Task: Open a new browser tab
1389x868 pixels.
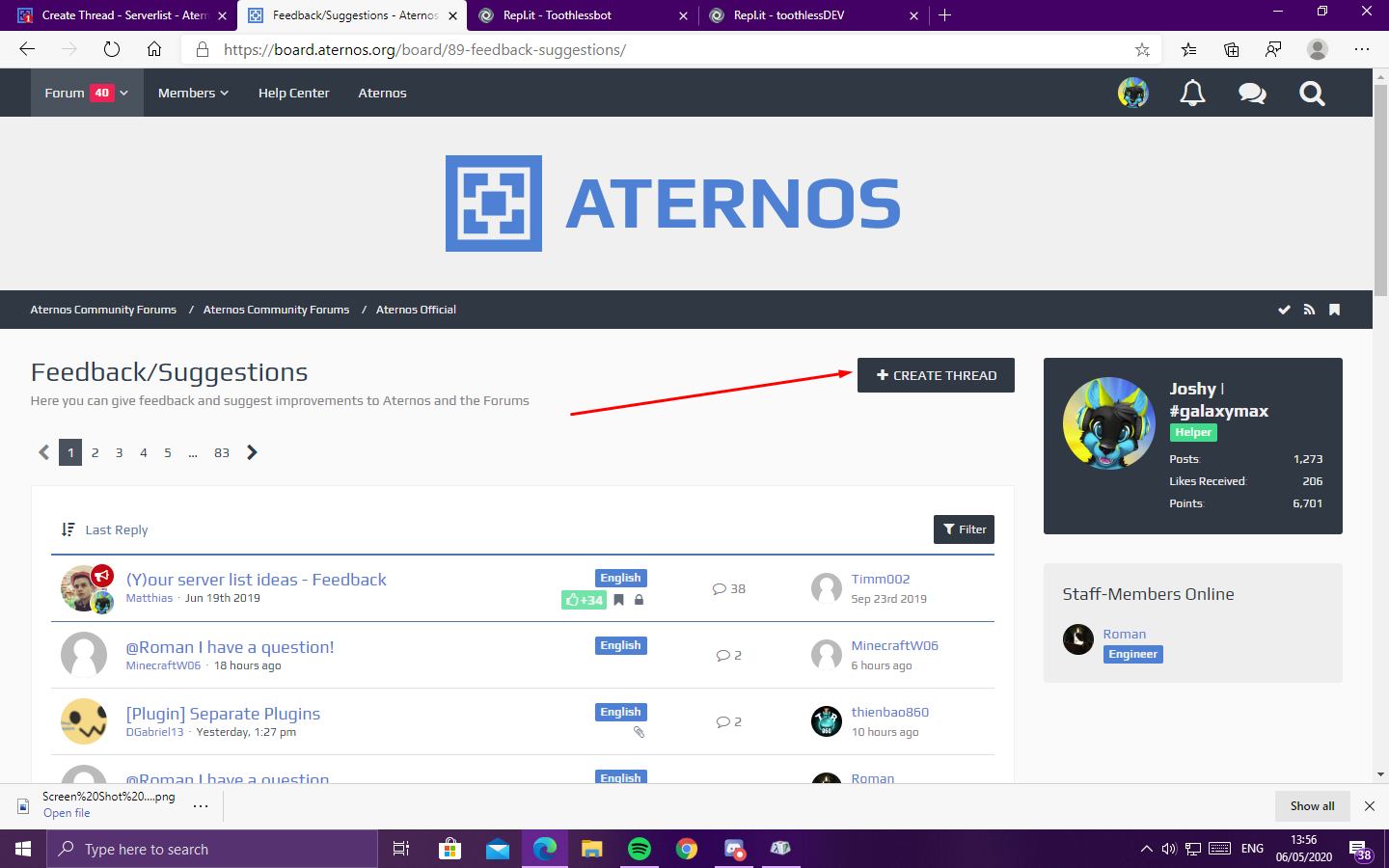Action: [945, 15]
